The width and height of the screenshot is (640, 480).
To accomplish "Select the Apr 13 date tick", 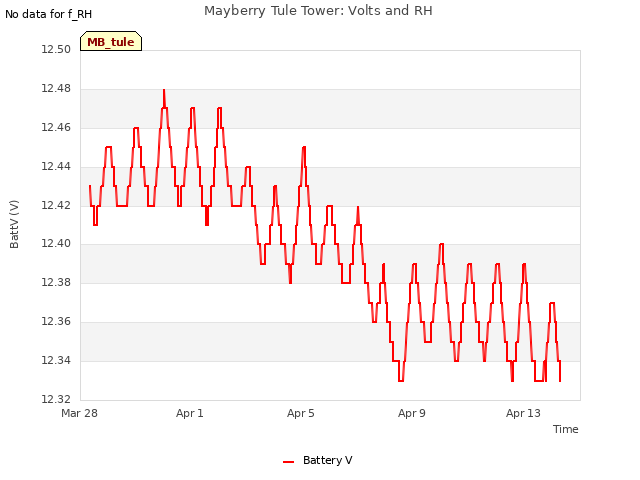I will click(x=523, y=413).
